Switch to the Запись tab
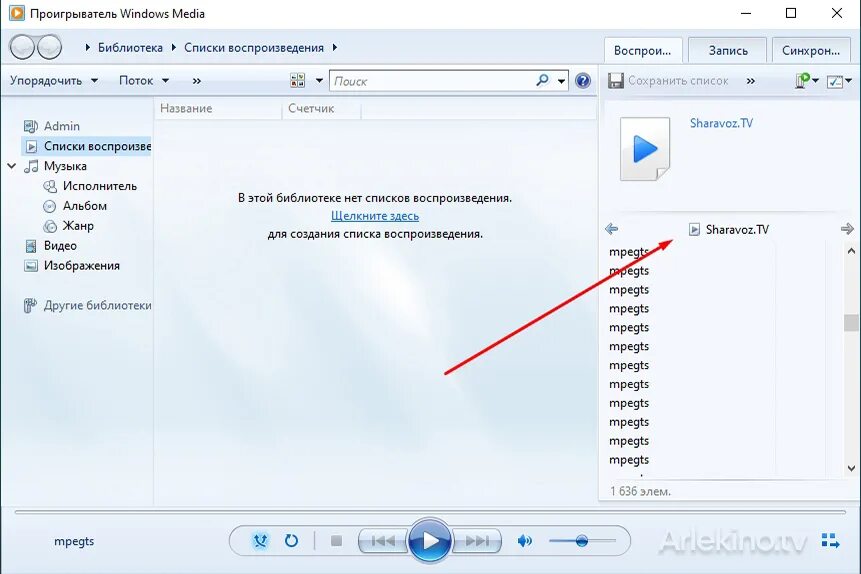Image resolution: width=861 pixels, height=574 pixels. [728, 50]
